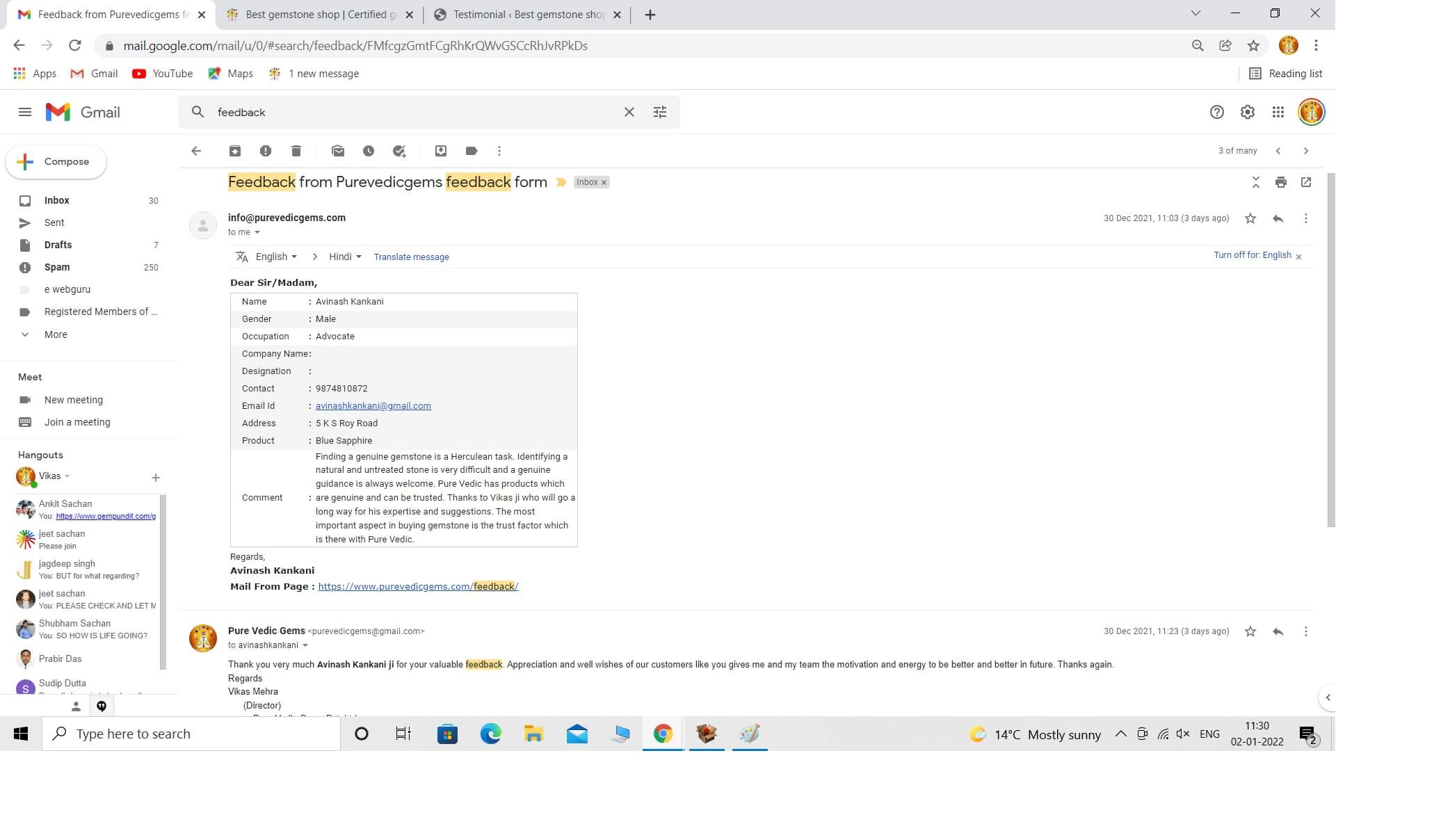The width and height of the screenshot is (1441, 840).
Task: Switch to Best gemstone shop browser tab
Action: 320,15
